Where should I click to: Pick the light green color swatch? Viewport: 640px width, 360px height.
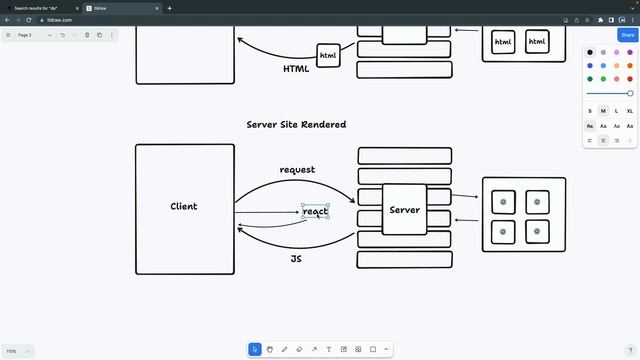(x=603, y=79)
